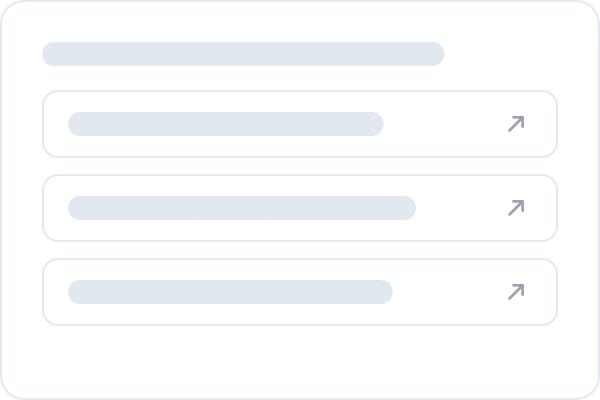Click the second list card's white background
Image resolution: width=600 pixels, height=400 pixels.
coord(460,208)
